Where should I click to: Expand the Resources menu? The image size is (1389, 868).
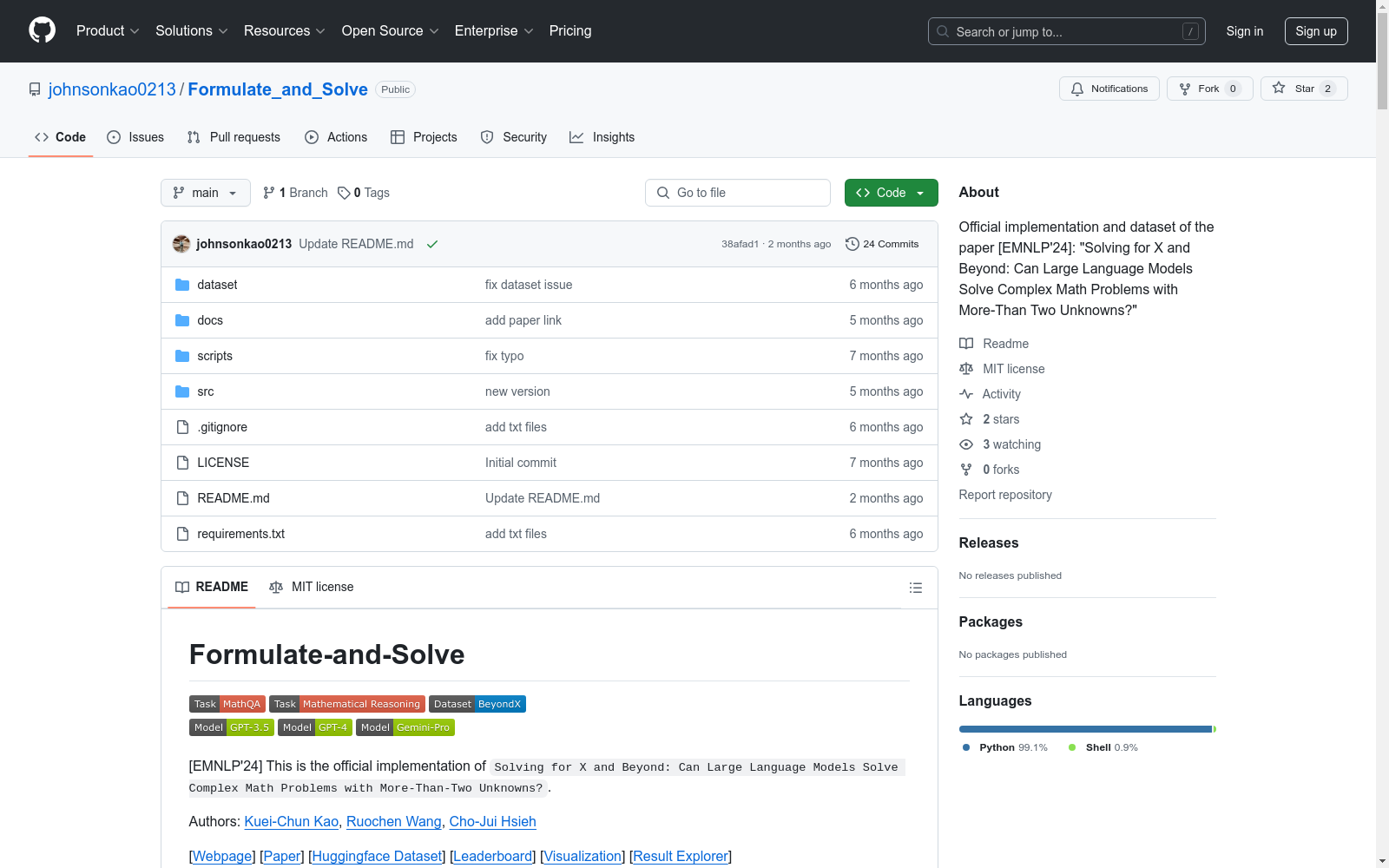[285, 31]
